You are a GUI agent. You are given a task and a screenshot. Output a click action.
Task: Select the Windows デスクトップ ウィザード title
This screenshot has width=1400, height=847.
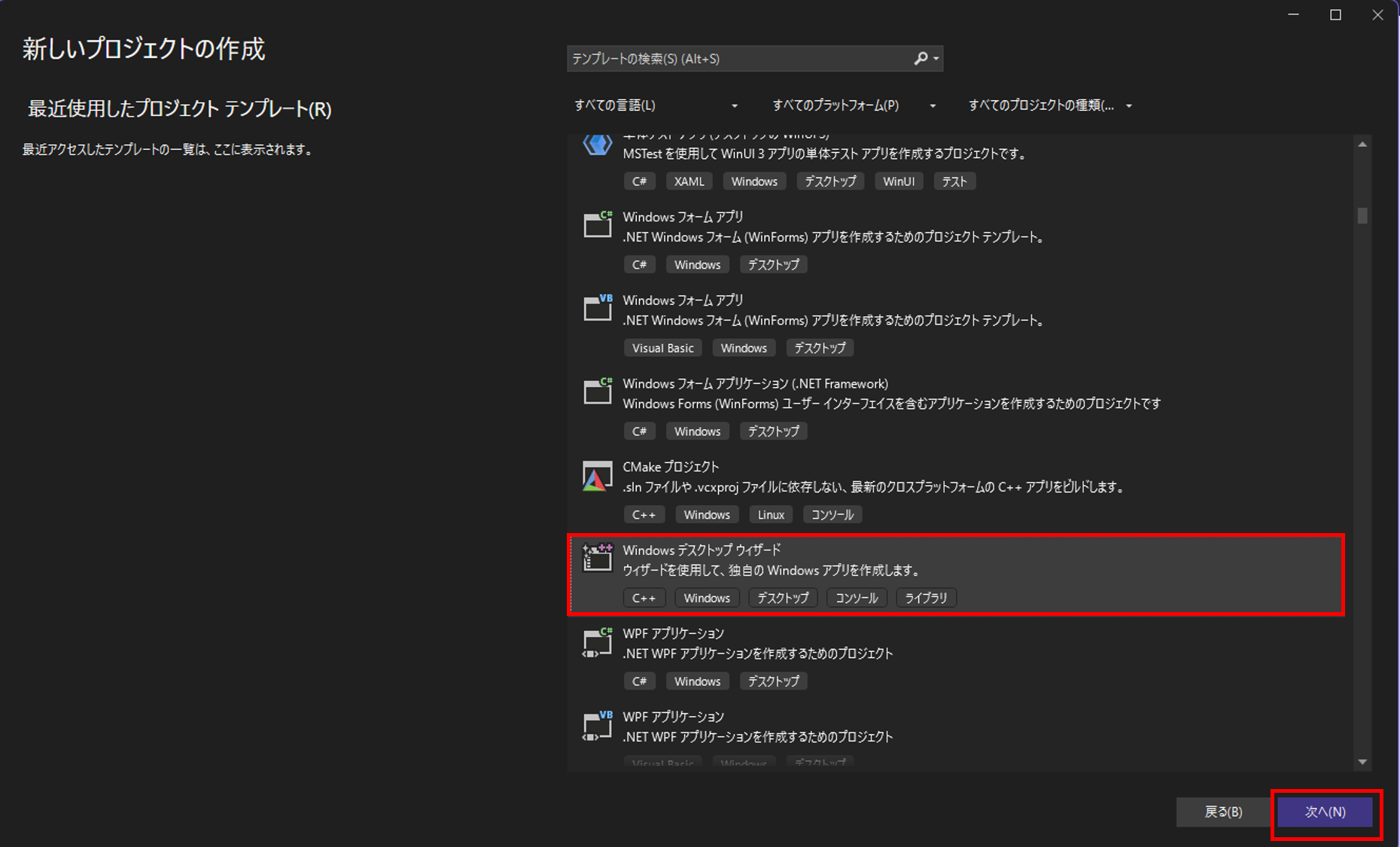tap(702, 550)
